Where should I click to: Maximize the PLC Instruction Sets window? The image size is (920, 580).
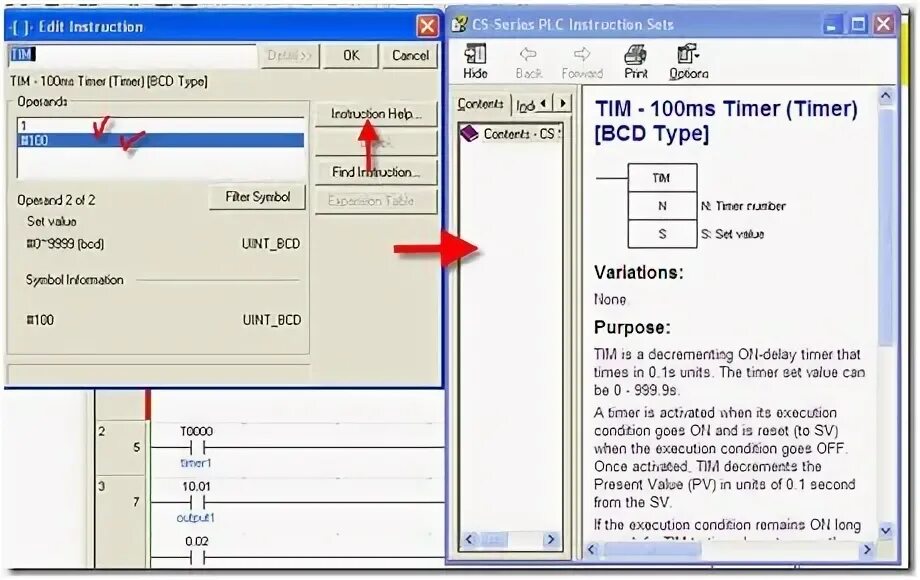(x=858, y=25)
